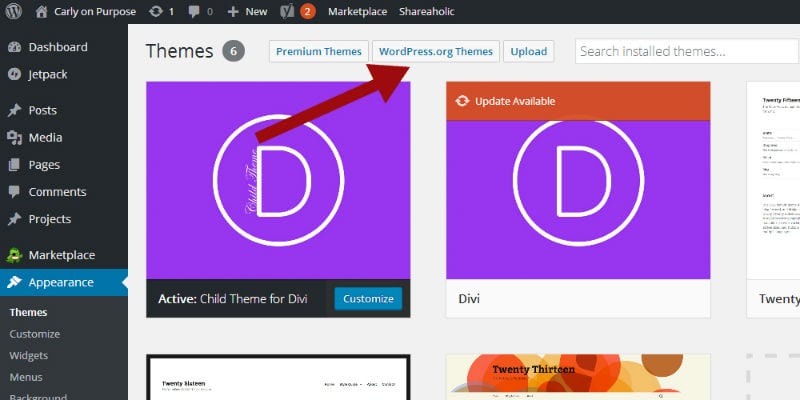Image resolution: width=800 pixels, height=400 pixels.
Task: Select the Twenty Sixteen theme thumbnail
Action: [278, 378]
